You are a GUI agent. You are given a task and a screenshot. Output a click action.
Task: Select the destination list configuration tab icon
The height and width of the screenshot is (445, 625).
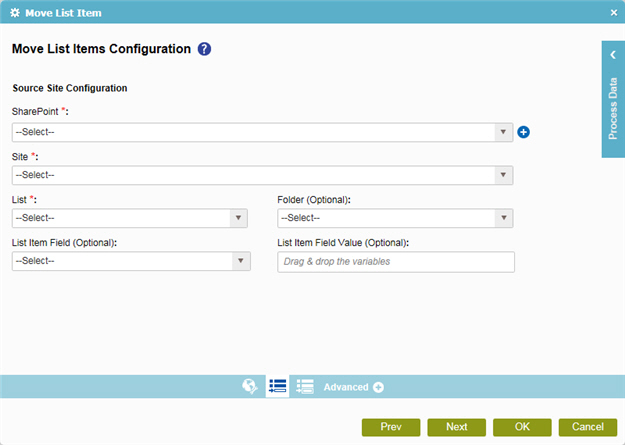point(305,386)
